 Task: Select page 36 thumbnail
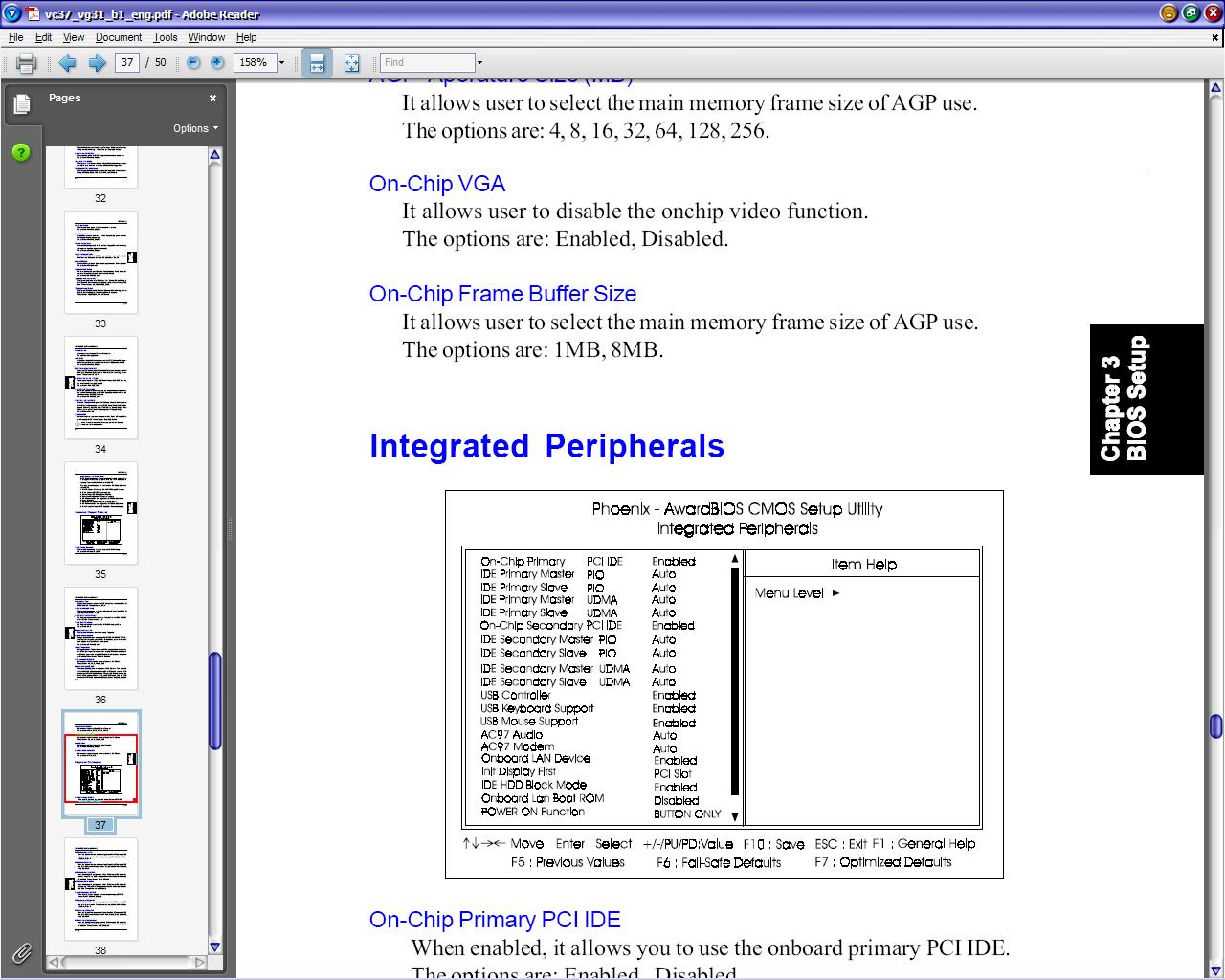pyautogui.click(x=100, y=638)
